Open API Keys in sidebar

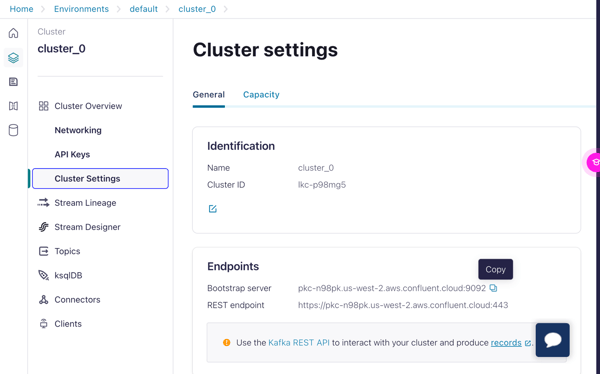point(72,154)
